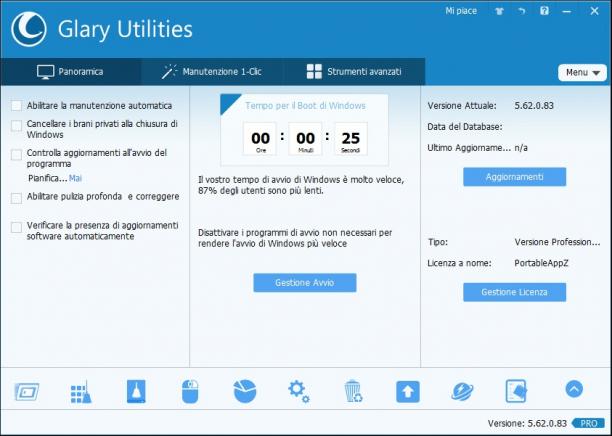Minimize the Glary Utilities window

click(x=566, y=12)
